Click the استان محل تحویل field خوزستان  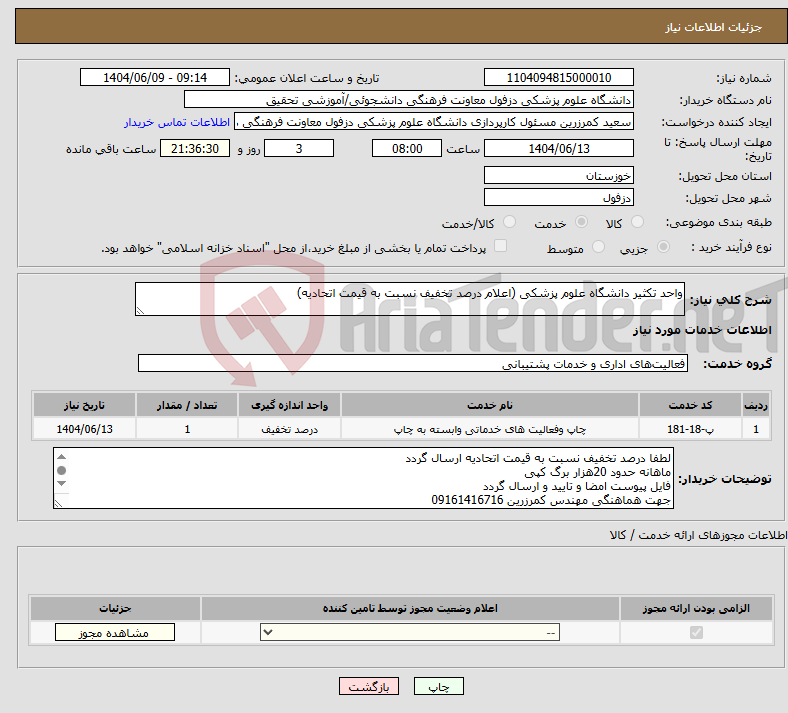pos(558,175)
